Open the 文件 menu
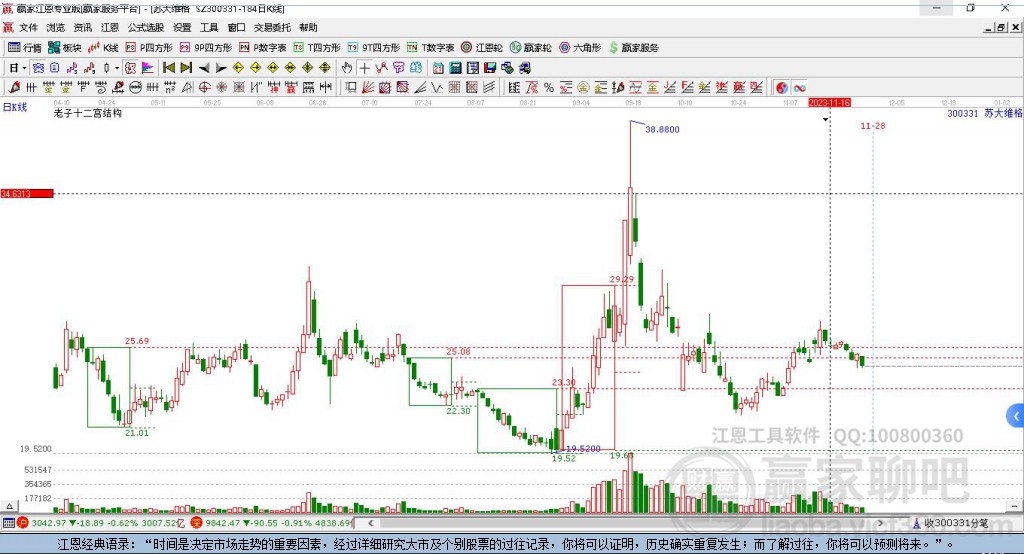 tap(28, 27)
